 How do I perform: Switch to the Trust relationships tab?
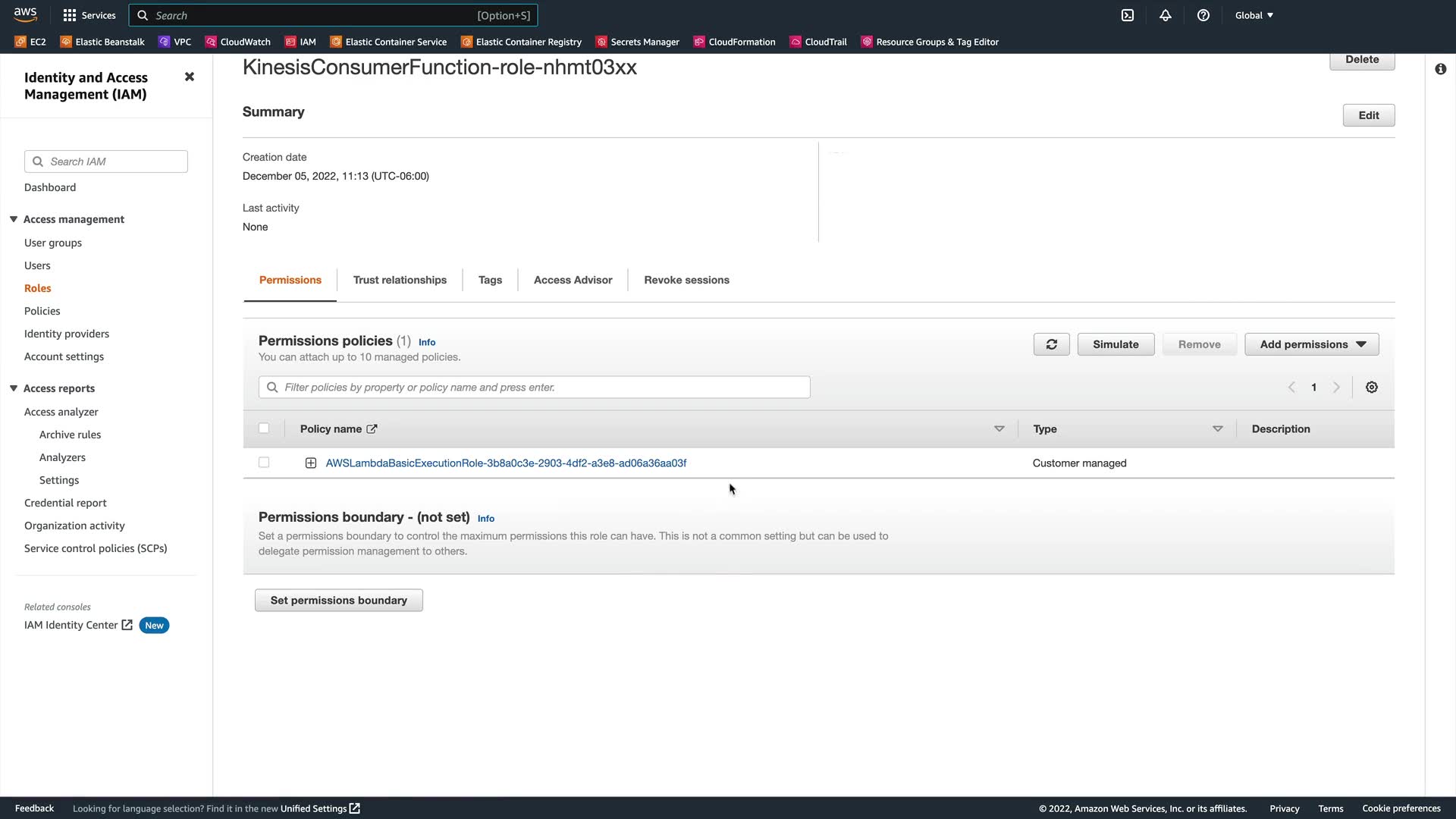click(x=400, y=280)
